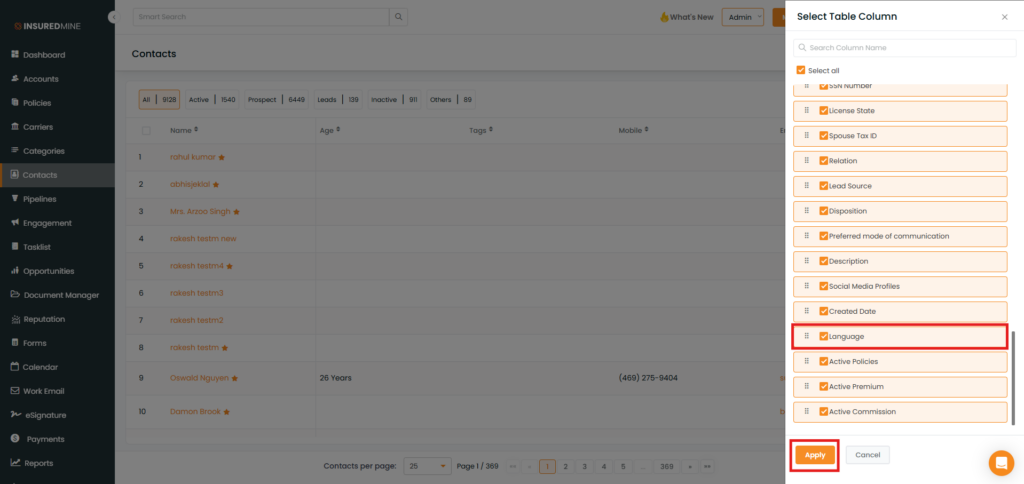Image resolution: width=1024 pixels, height=484 pixels.
Task: Switch to the Prospect filter tab
Action: click(263, 99)
